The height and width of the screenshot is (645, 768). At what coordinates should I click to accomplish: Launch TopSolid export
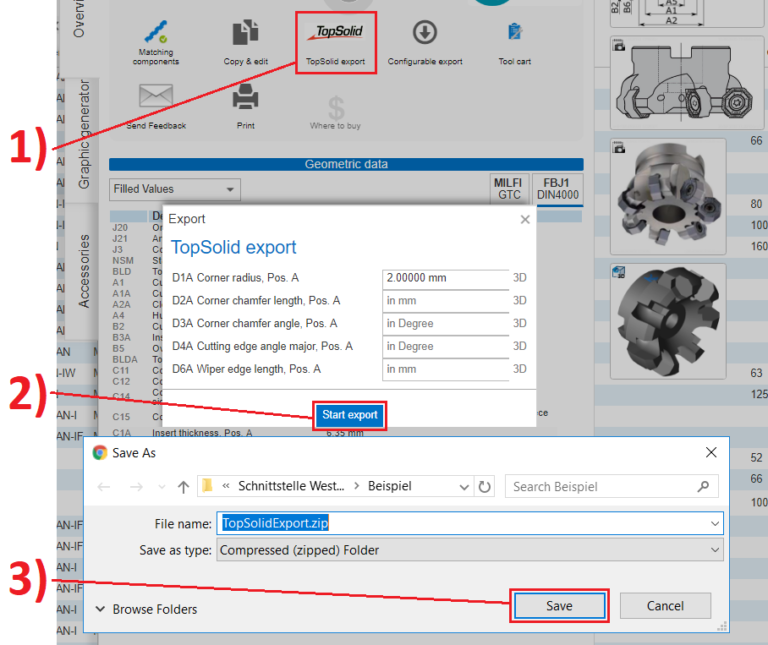[x=336, y=43]
